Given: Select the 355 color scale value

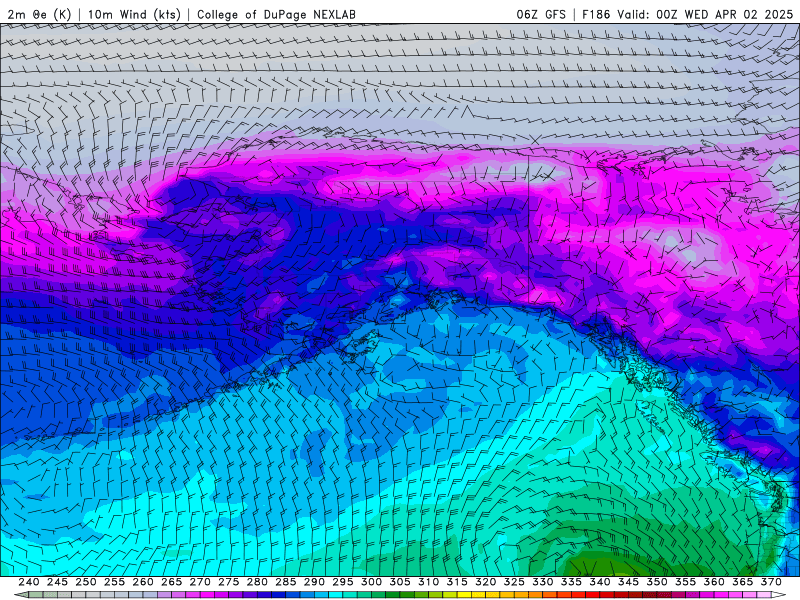Looking at the screenshot, I should (x=686, y=582).
